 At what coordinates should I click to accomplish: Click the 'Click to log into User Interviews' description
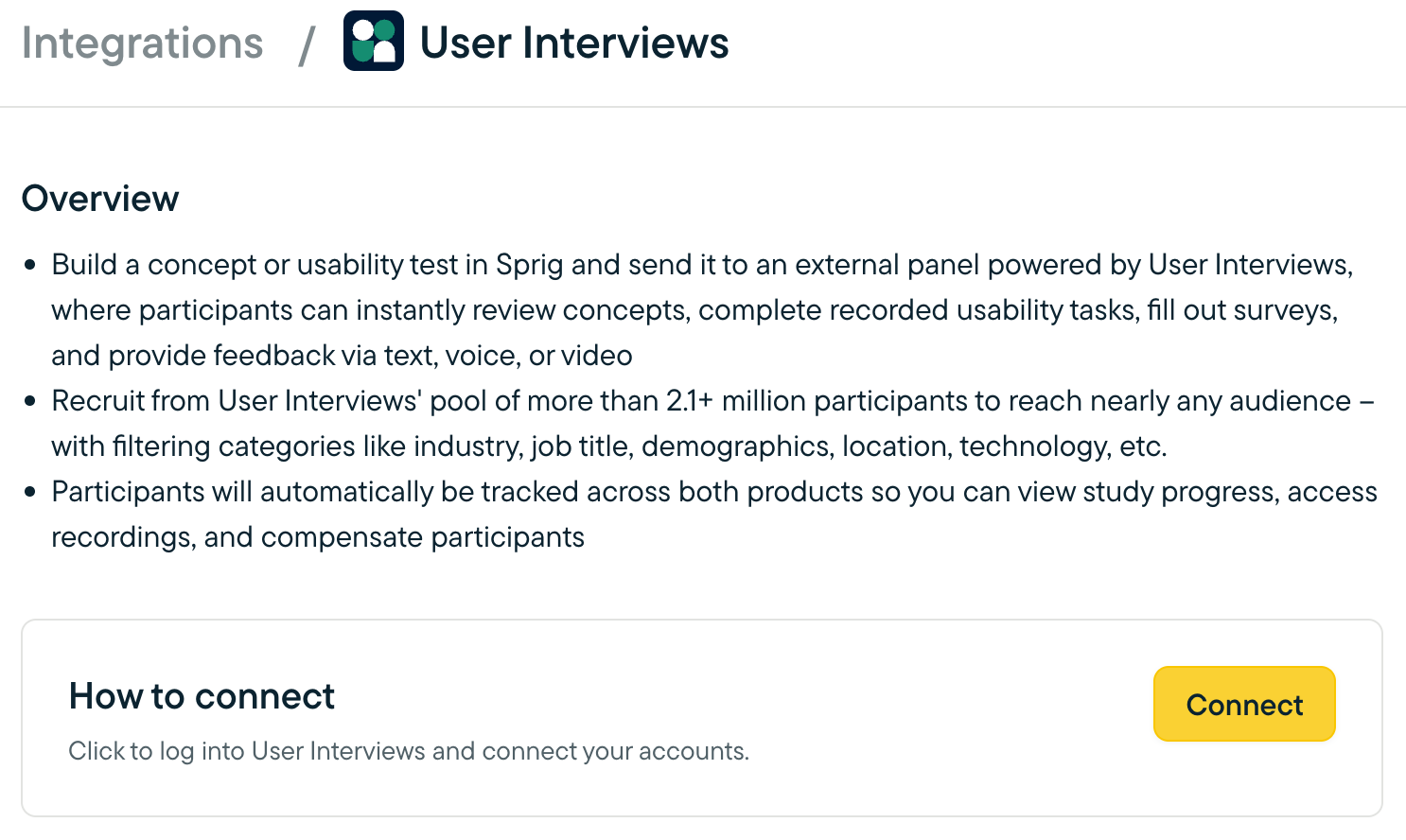click(408, 751)
